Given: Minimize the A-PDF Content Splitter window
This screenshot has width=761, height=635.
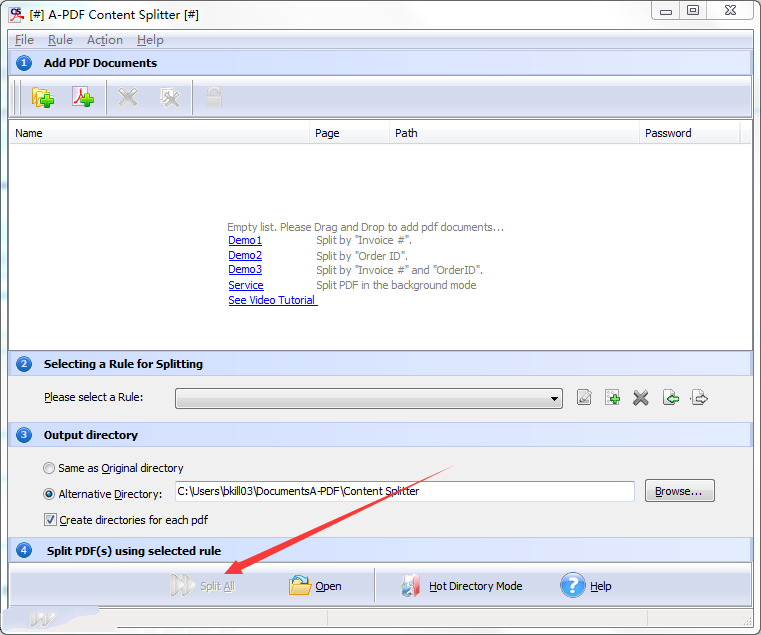Looking at the screenshot, I should tap(665, 11).
